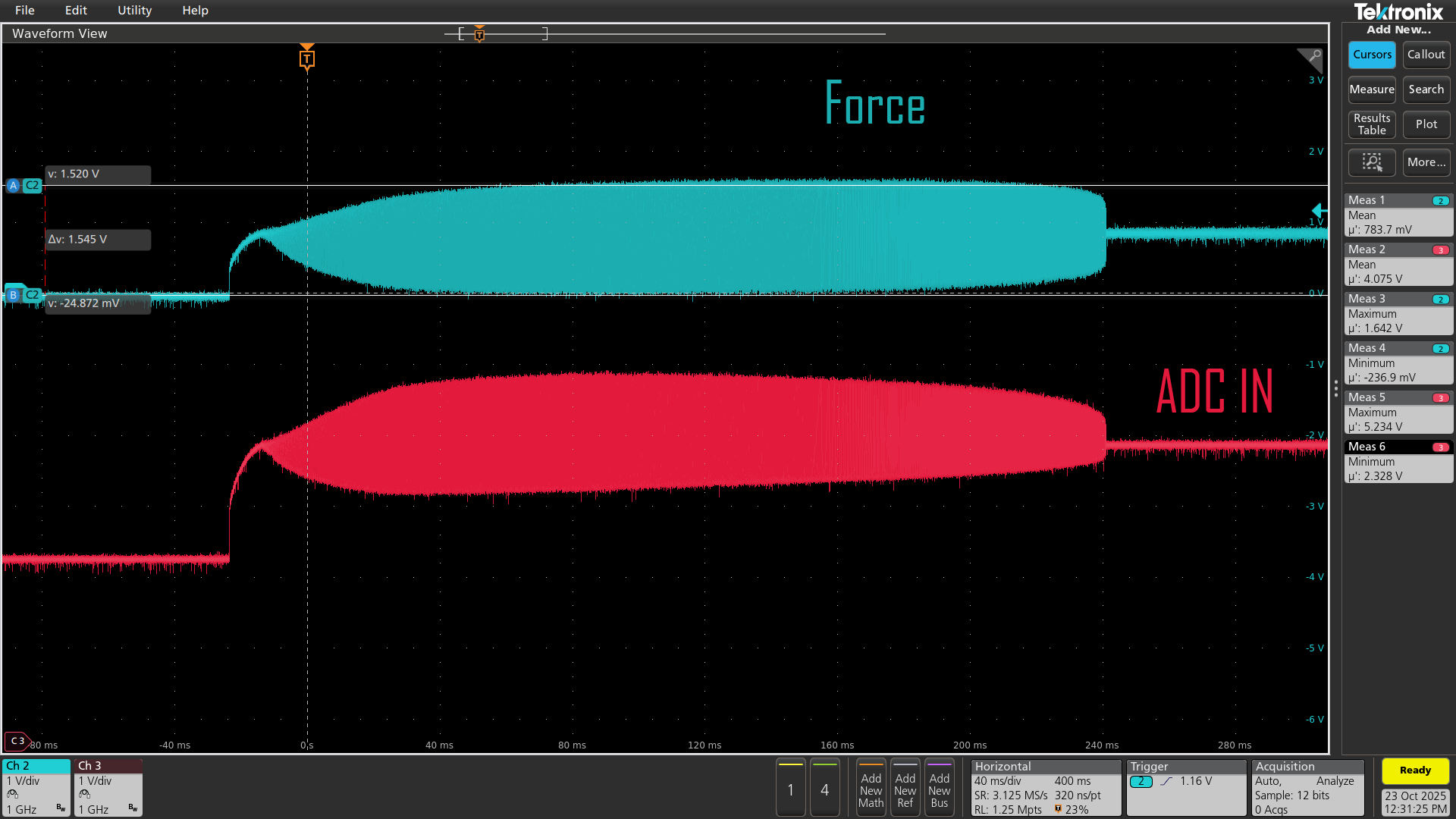This screenshot has width=1456, height=819.
Task: Select the Meas 4 Minimum badge
Action: (1398, 363)
